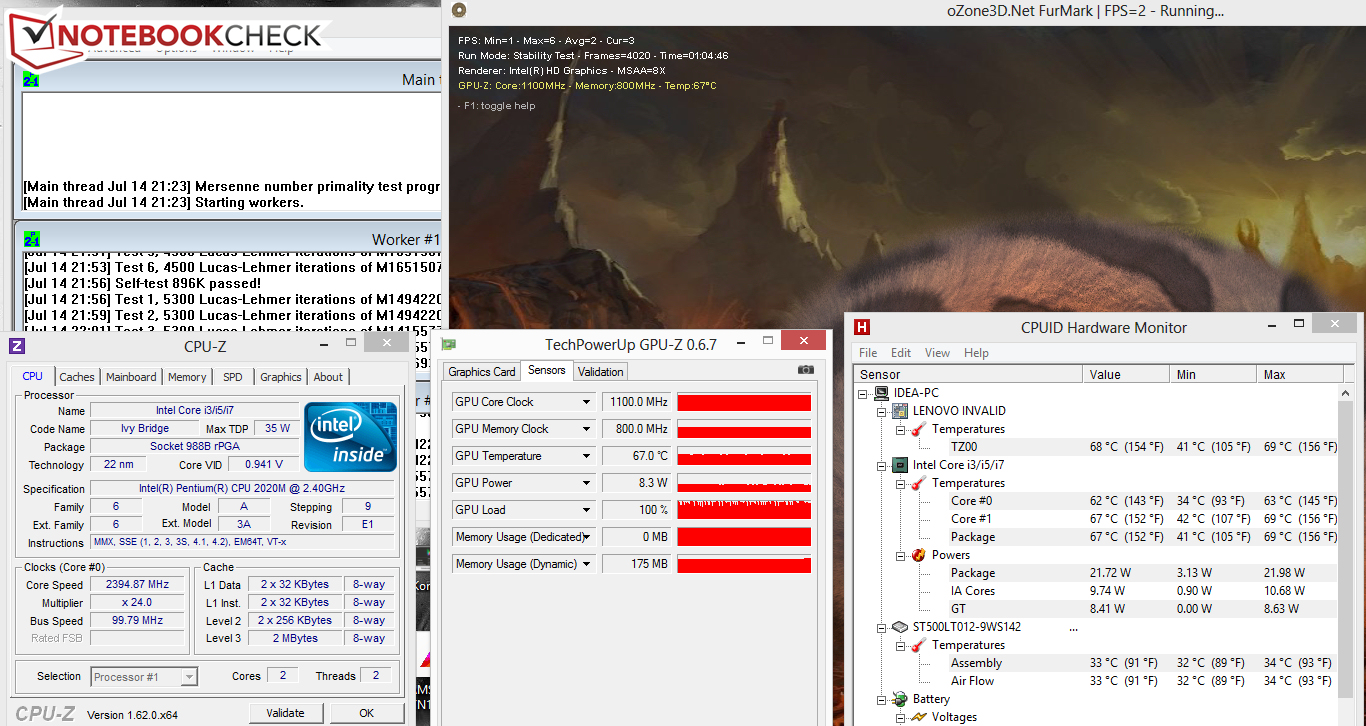Click the red H icon of Hardware Monitor
The image size is (1366, 726).
[x=862, y=327]
